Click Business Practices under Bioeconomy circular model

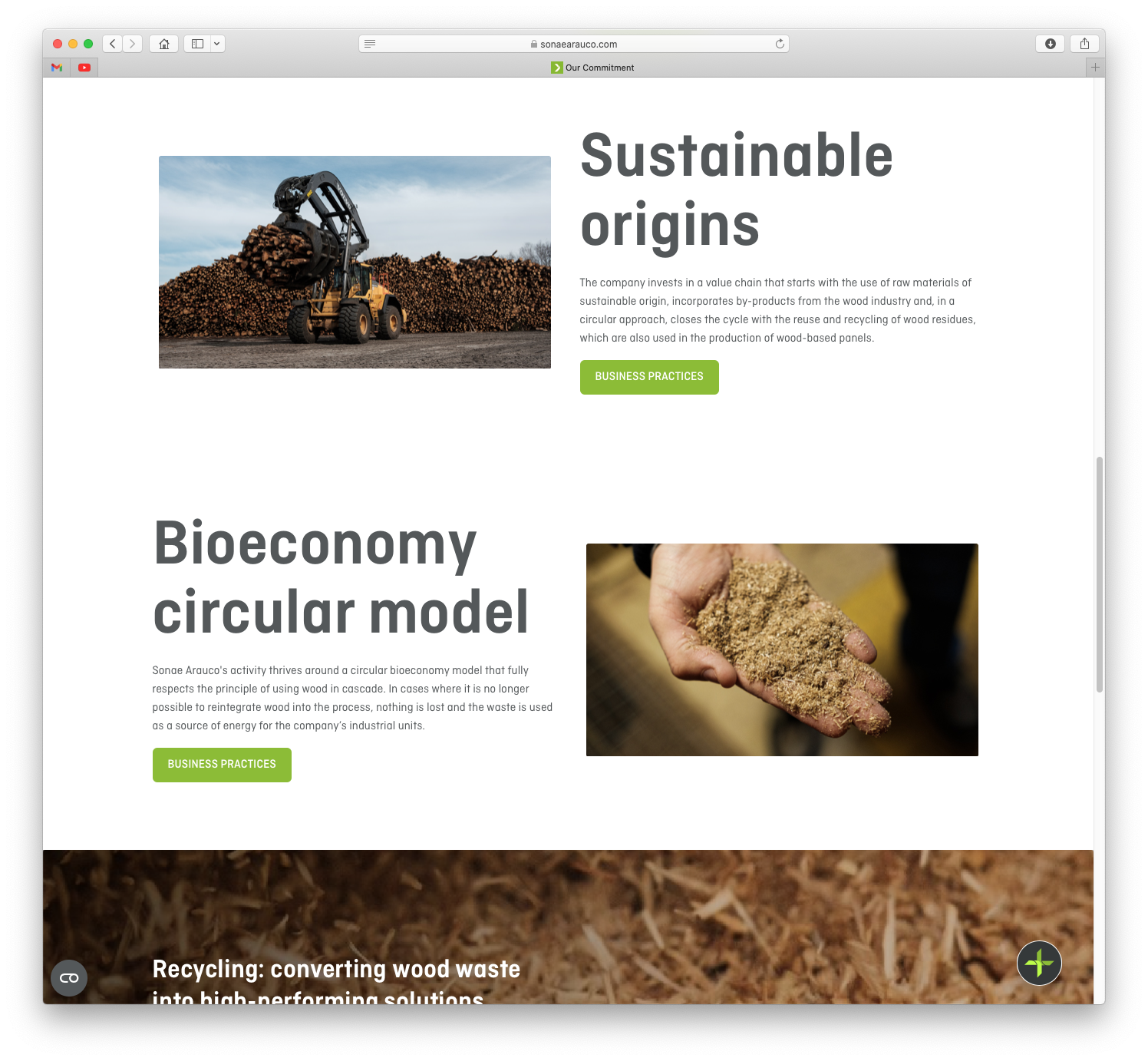(x=222, y=765)
